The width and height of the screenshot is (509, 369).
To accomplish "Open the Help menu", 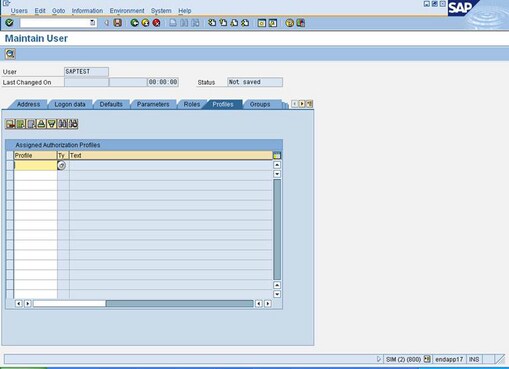I will 185,11.
